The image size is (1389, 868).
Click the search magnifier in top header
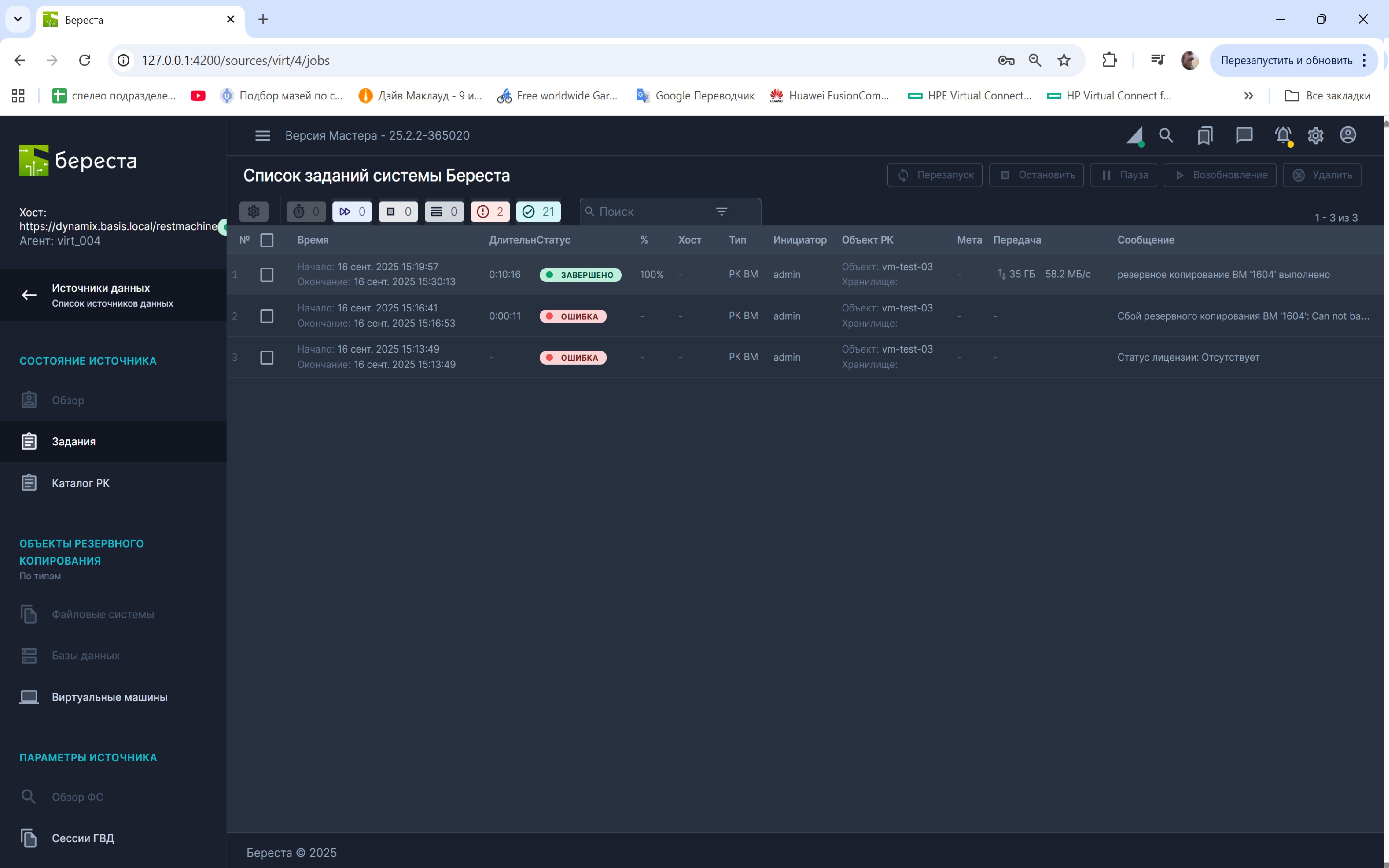[x=1166, y=135]
